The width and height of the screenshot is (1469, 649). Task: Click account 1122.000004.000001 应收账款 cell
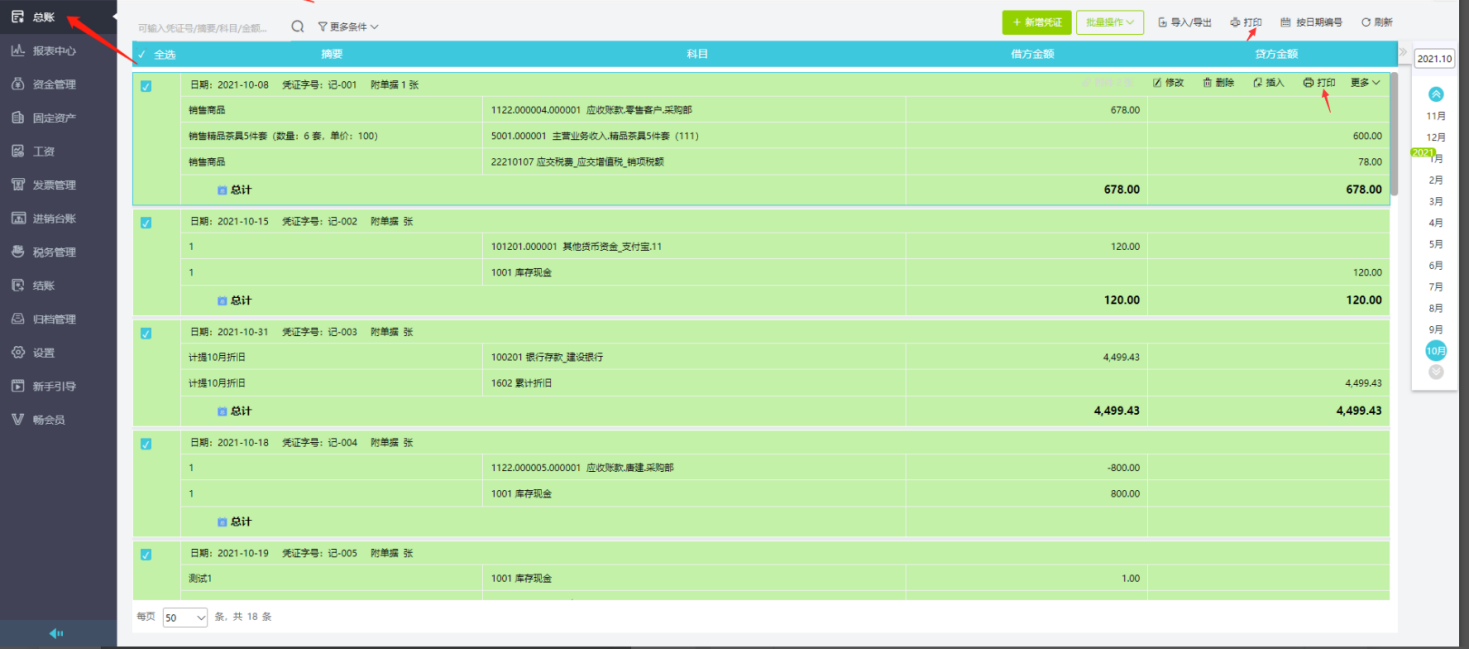click(694, 110)
